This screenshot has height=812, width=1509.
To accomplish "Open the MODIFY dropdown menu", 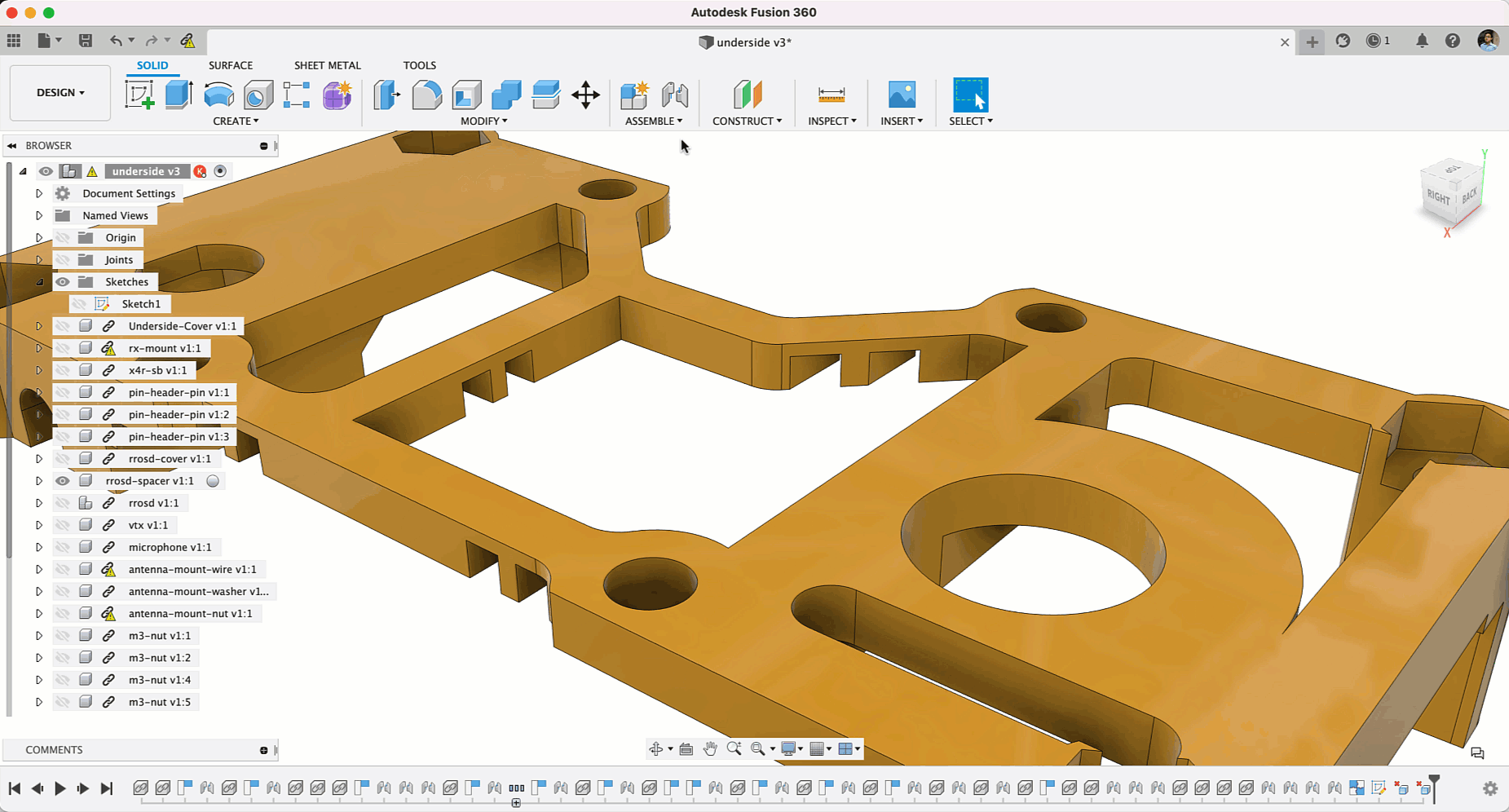I will (483, 121).
